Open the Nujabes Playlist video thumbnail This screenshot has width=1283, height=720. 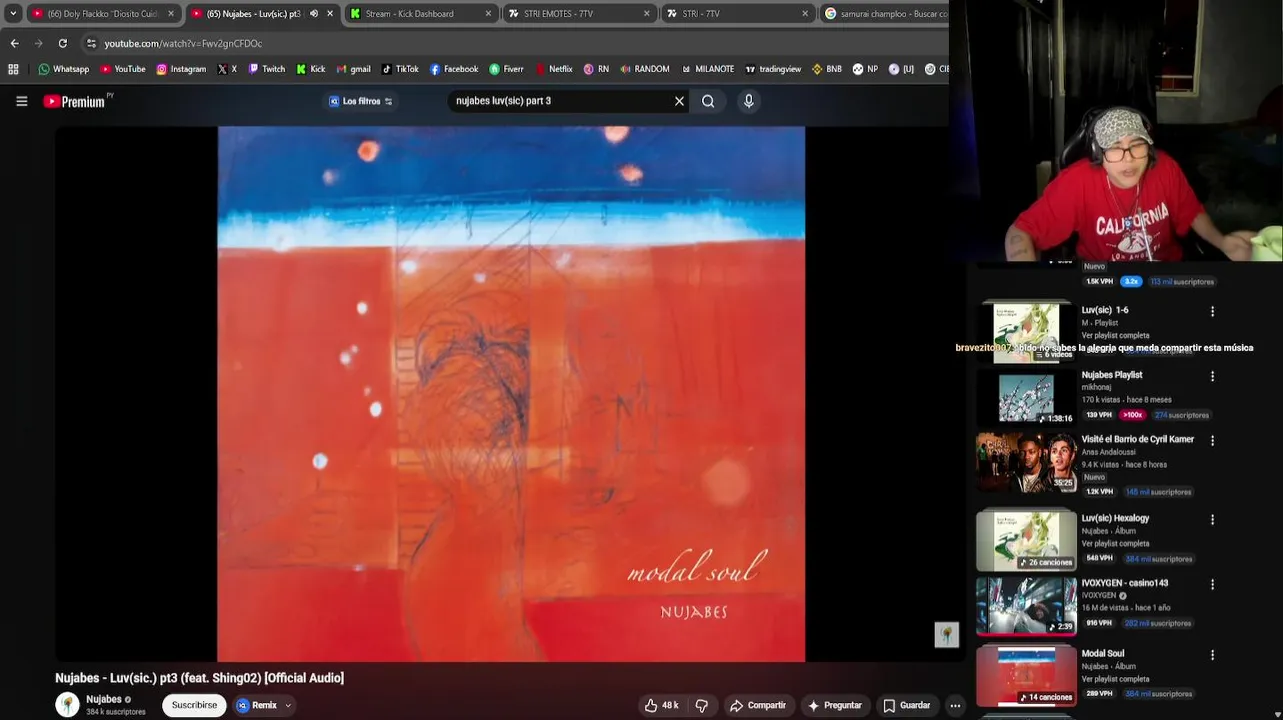1026,399
